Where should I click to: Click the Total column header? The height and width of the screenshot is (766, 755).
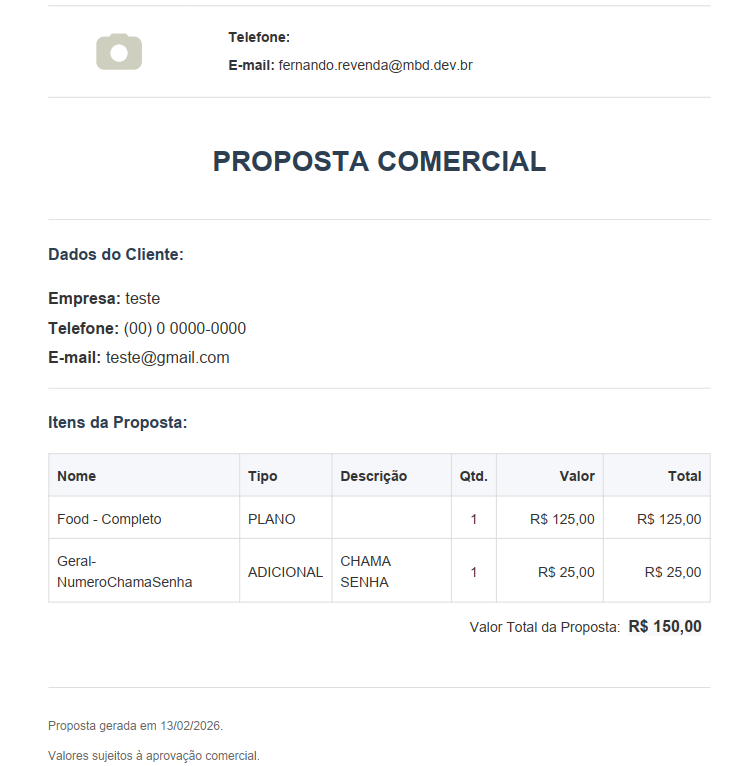point(684,476)
